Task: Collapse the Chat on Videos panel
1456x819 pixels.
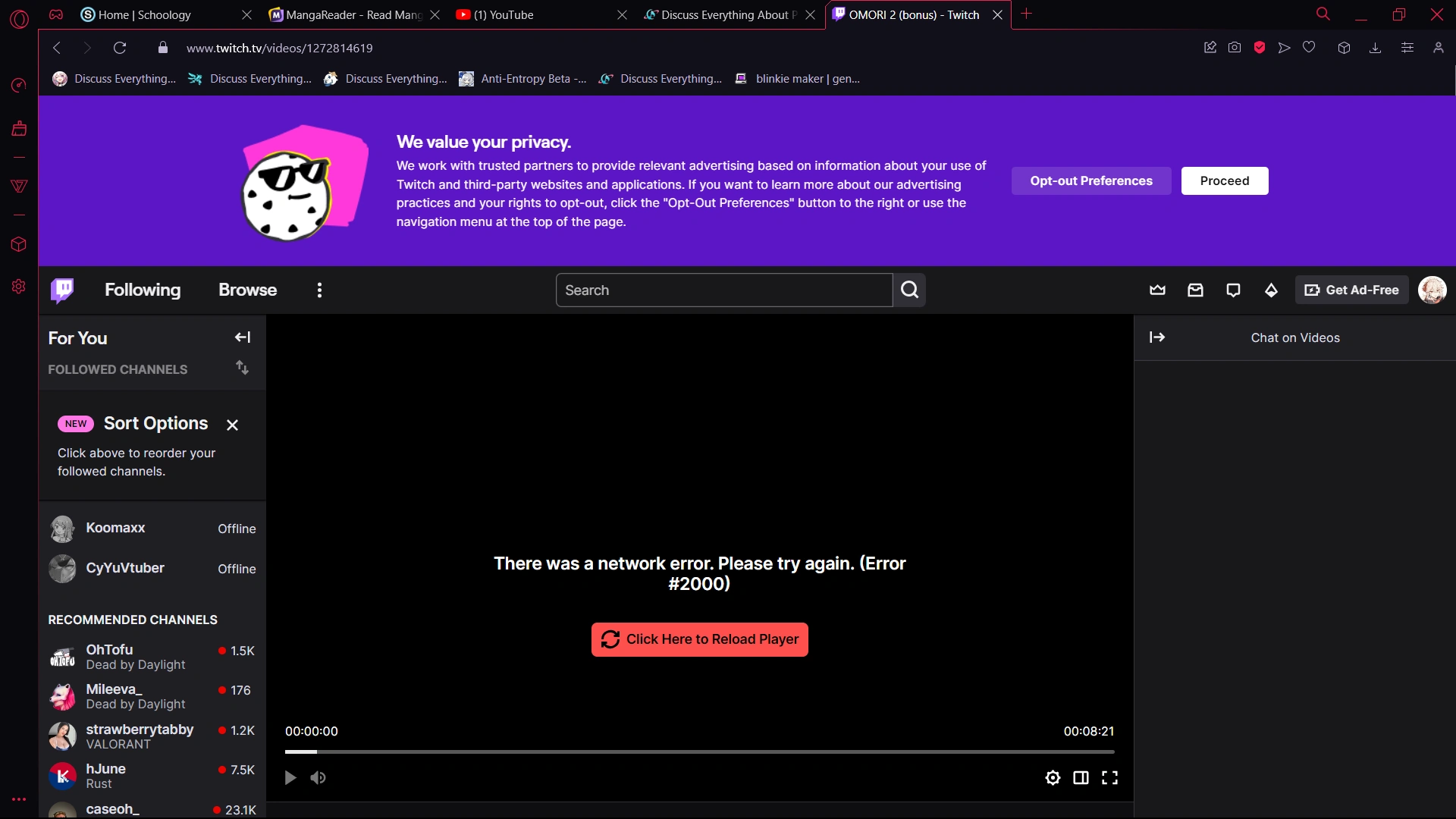Action: pos(1158,337)
